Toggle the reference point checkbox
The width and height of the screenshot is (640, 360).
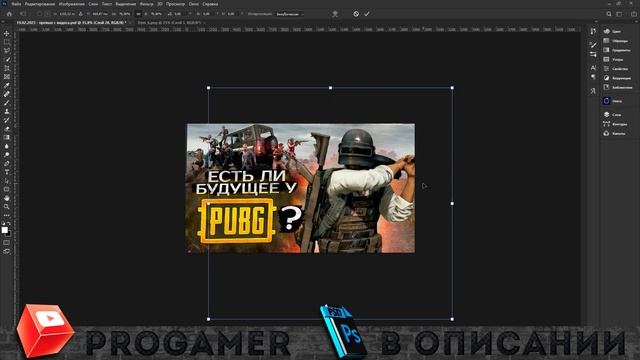[39, 14]
